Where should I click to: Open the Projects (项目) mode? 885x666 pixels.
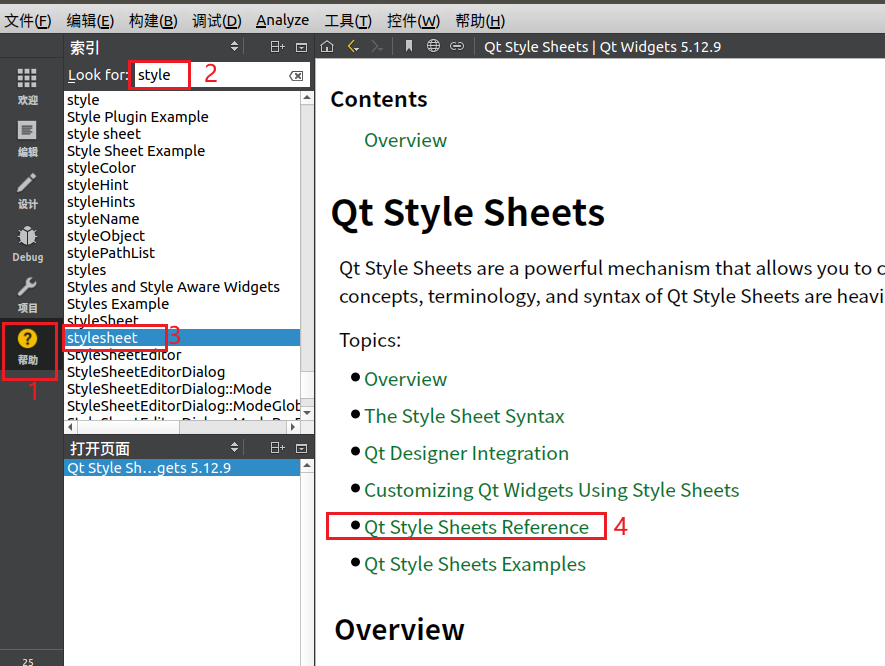tap(27, 295)
